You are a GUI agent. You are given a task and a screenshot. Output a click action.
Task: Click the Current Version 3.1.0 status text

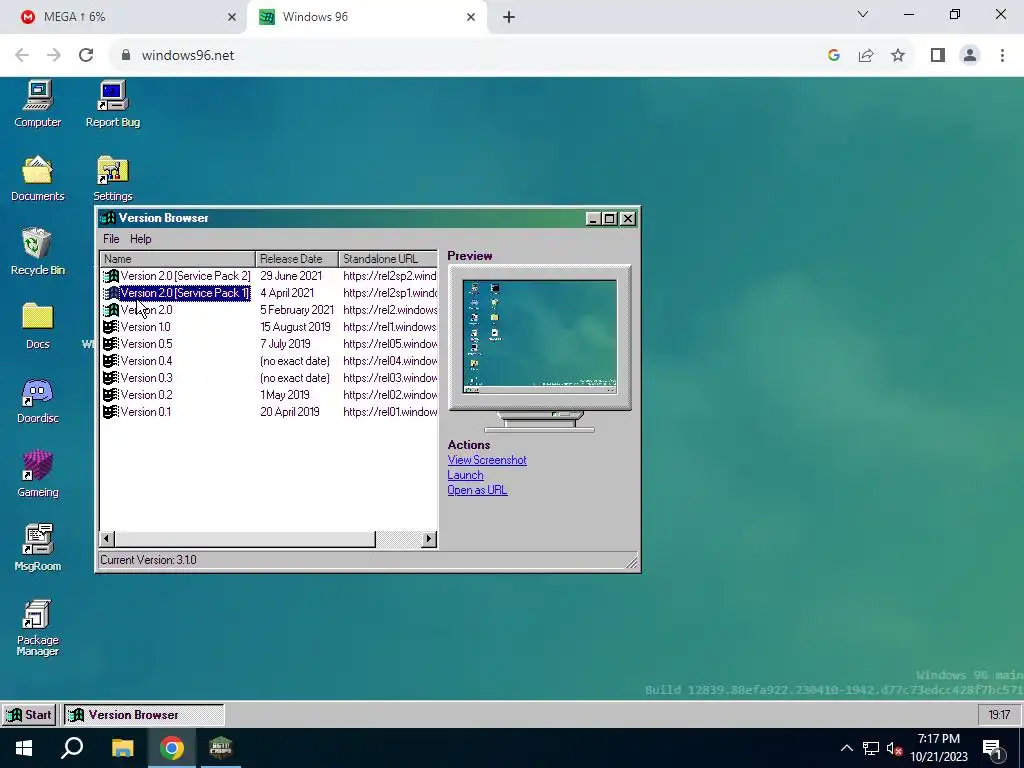coord(148,560)
